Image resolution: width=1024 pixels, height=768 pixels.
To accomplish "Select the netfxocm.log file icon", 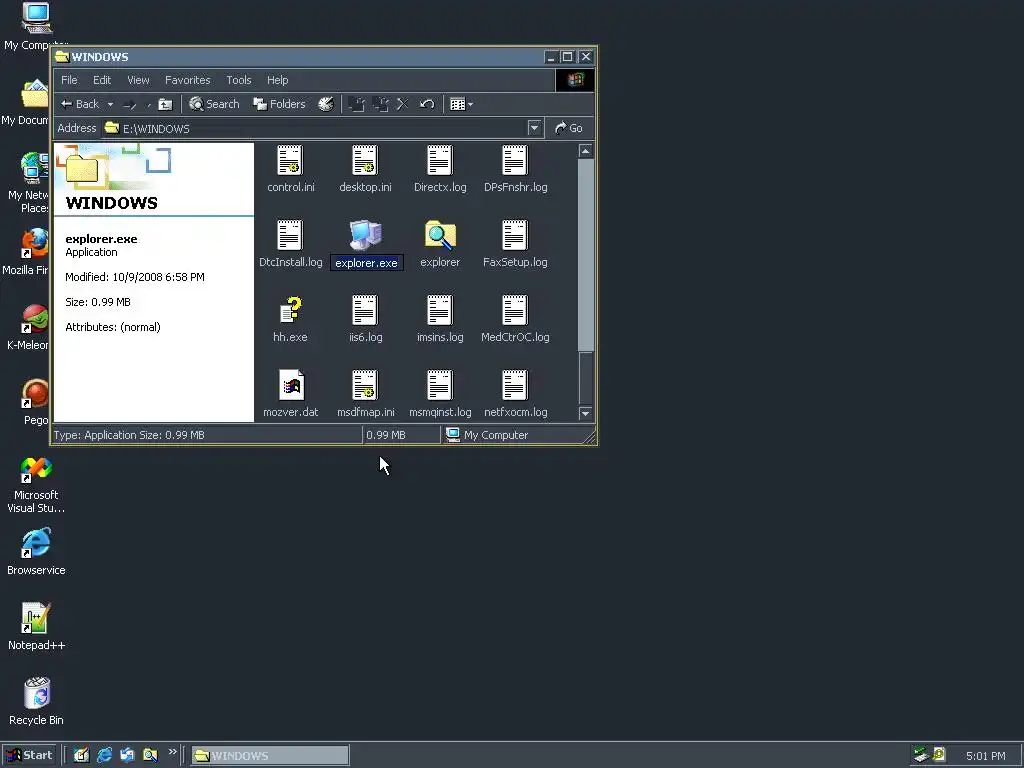I will (x=515, y=385).
